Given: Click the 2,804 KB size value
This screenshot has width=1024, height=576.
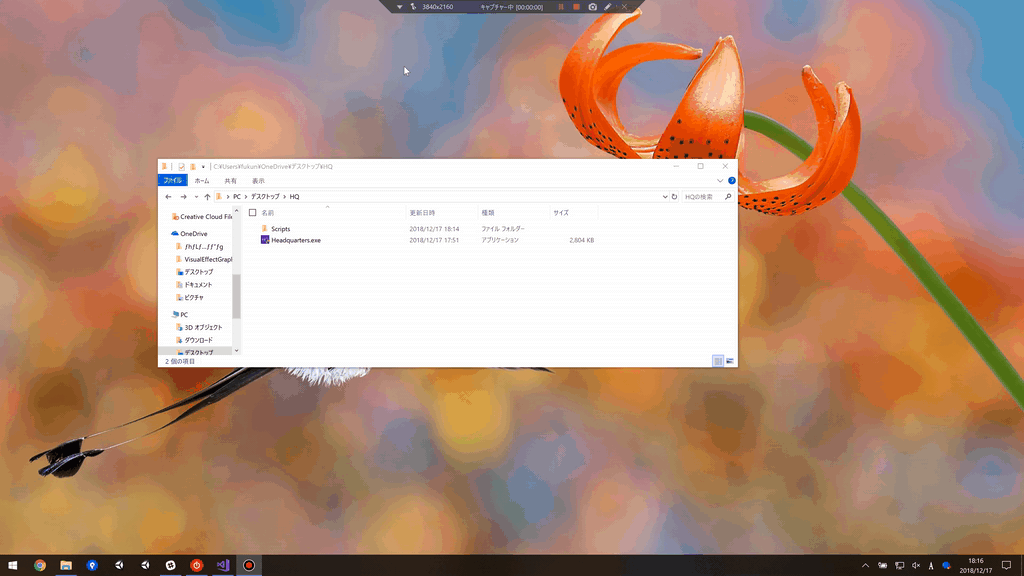Looking at the screenshot, I should point(581,240).
